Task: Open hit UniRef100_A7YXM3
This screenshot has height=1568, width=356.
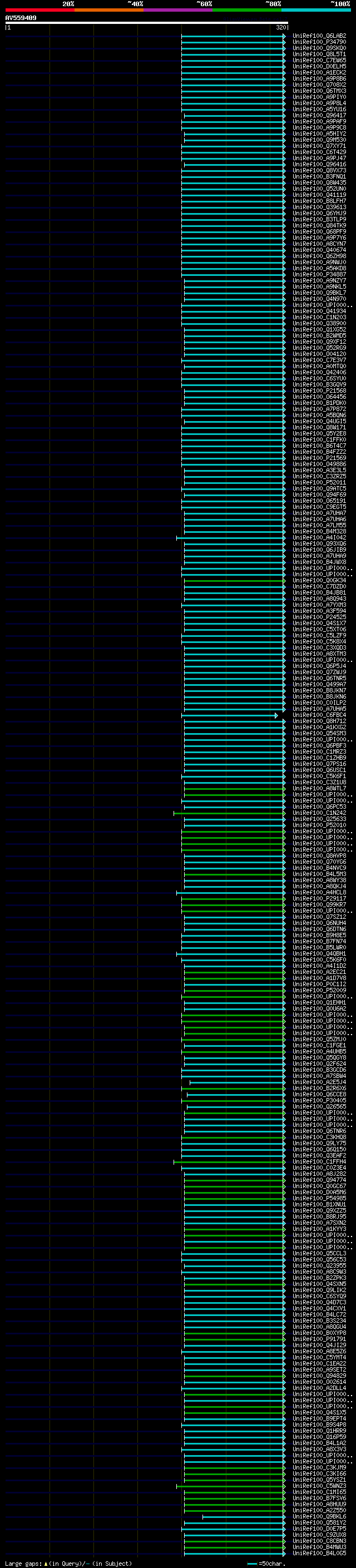Action: (x=319, y=605)
